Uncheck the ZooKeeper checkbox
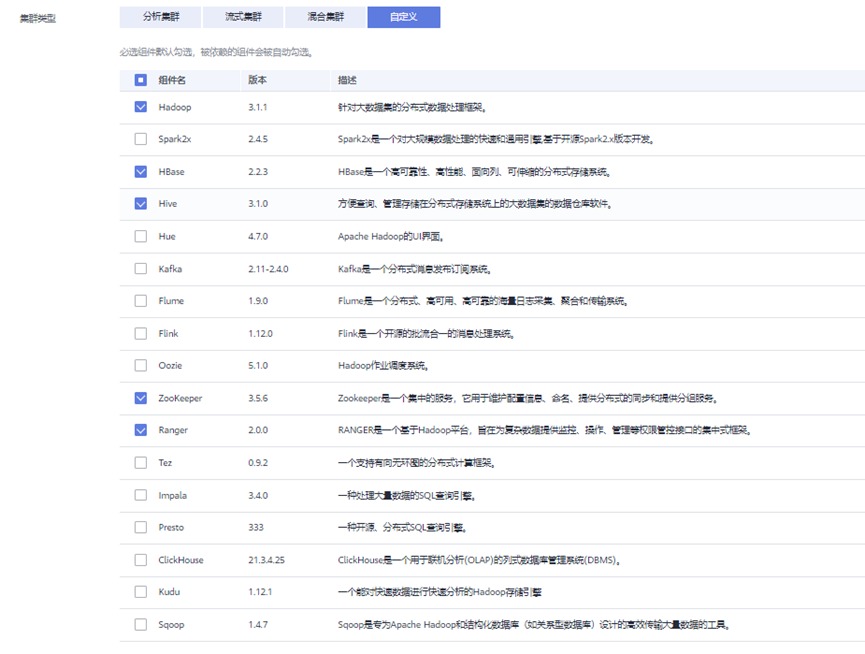The width and height of the screenshot is (865, 654). click(141, 398)
